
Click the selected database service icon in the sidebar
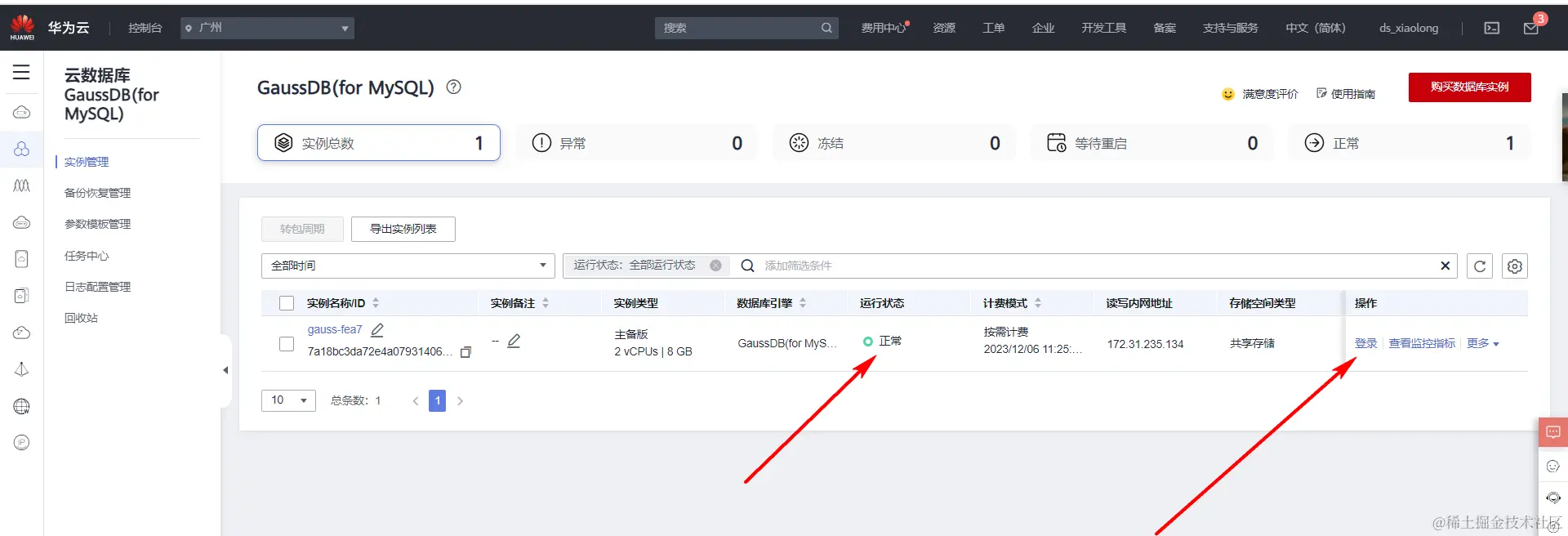22,149
